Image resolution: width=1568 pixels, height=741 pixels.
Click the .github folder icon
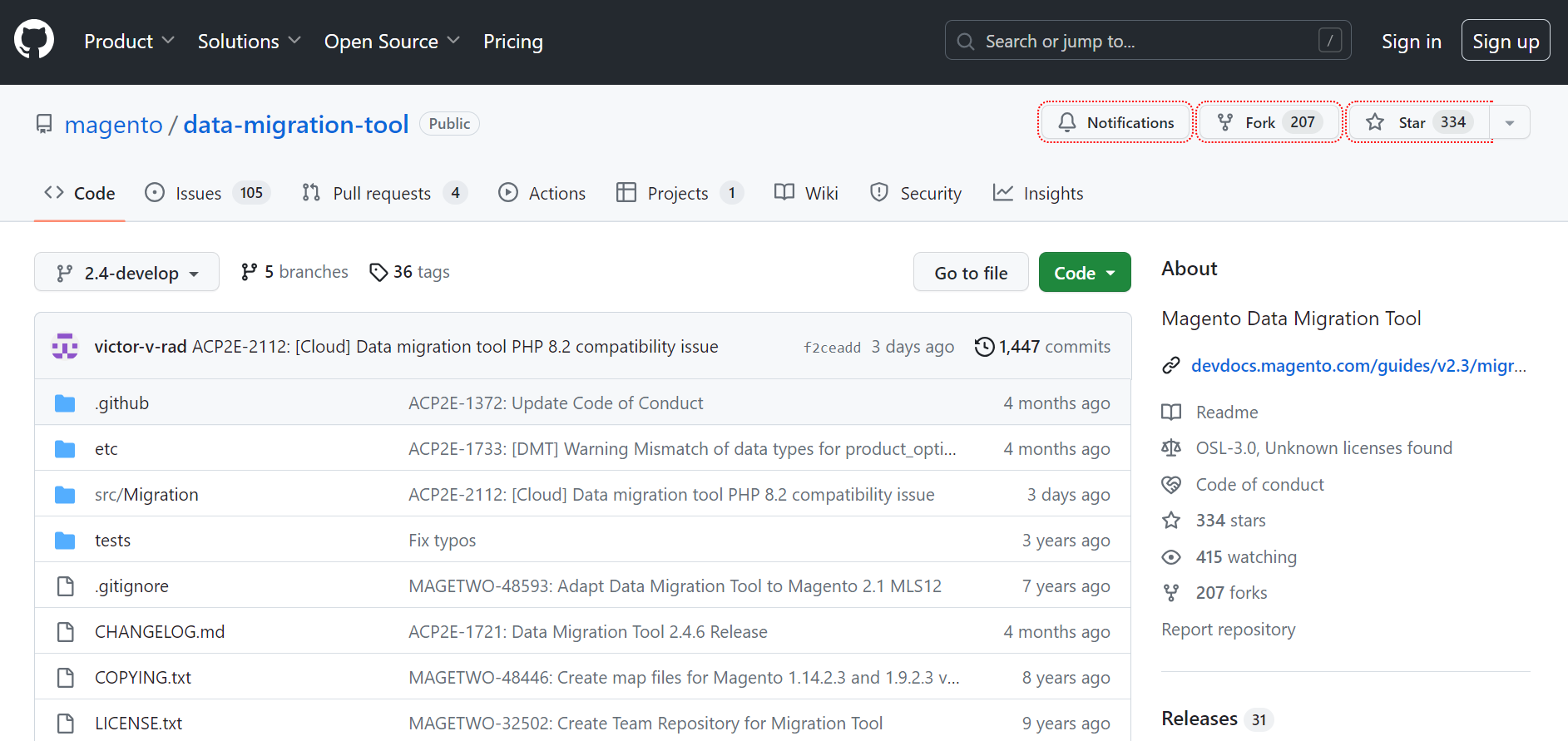point(65,403)
